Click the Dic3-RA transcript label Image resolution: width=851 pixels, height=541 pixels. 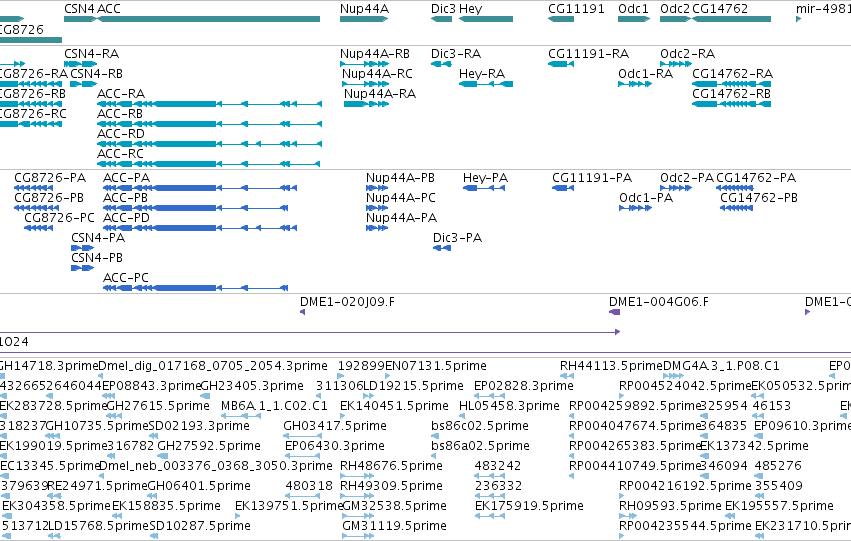(x=456, y=53)
